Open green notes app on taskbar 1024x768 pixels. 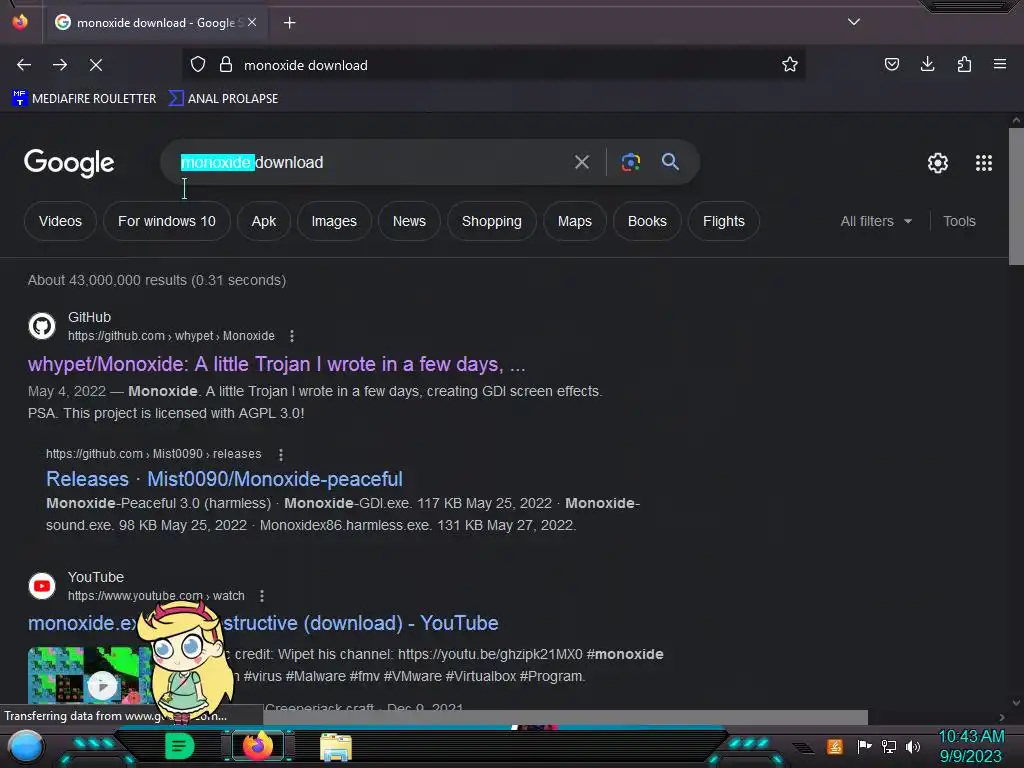point(179,746)
